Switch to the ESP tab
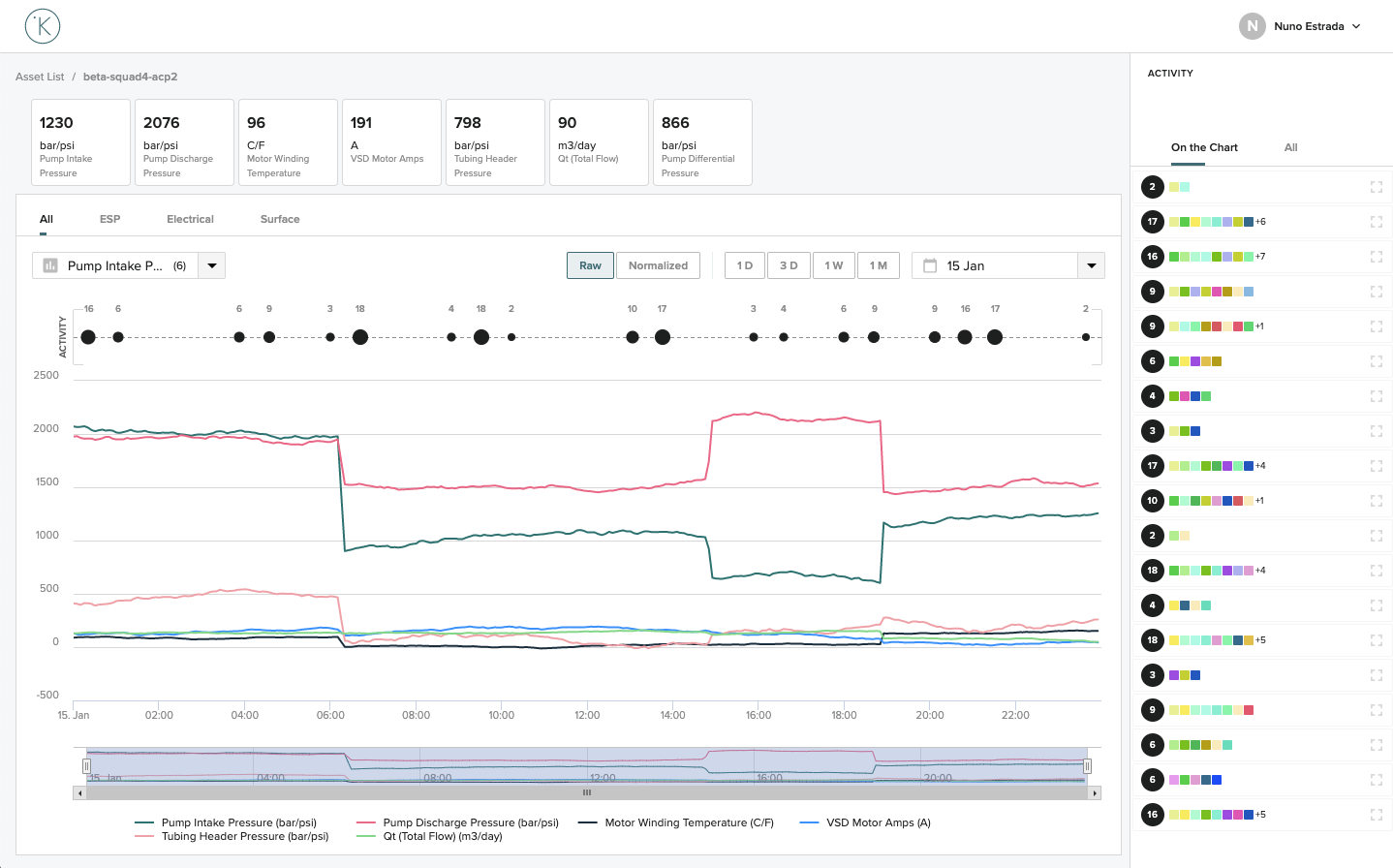 tap(109, 219)
